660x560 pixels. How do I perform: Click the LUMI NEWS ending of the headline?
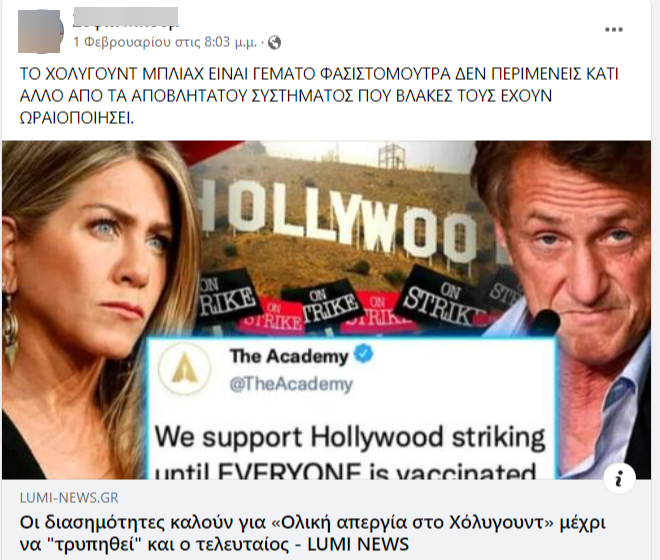point(358,544)
